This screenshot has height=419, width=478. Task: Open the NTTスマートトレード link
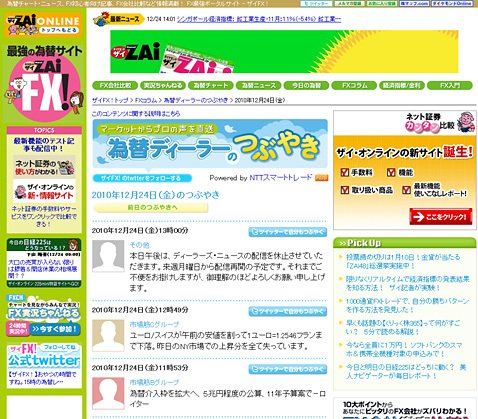coord(281,178)
